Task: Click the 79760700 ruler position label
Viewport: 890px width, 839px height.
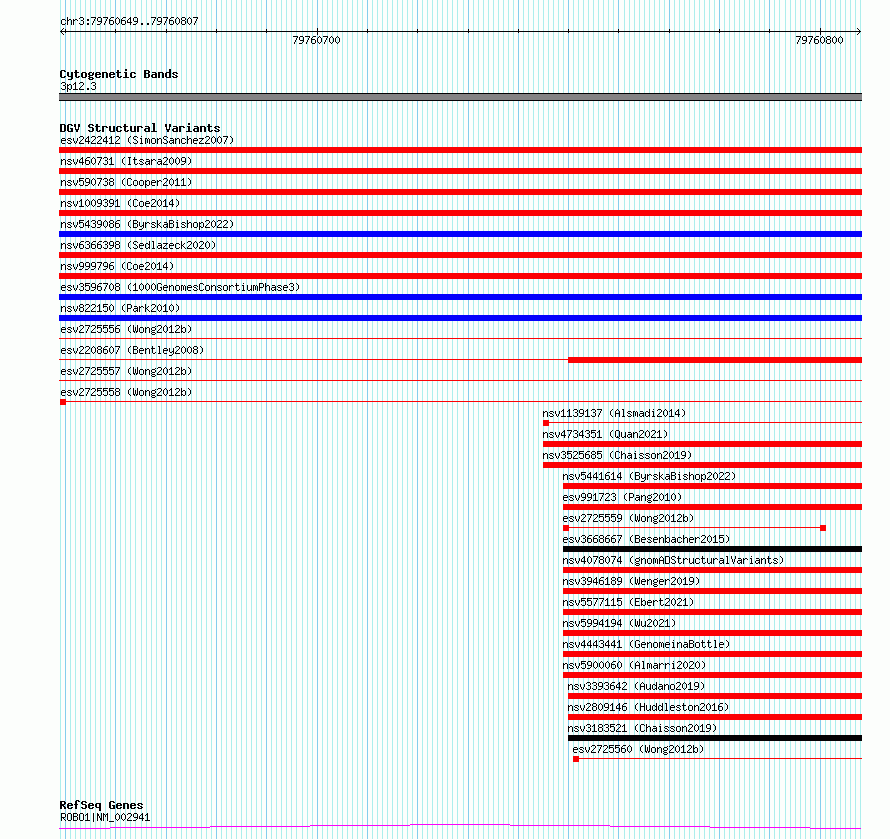Action: coord(316,40)
